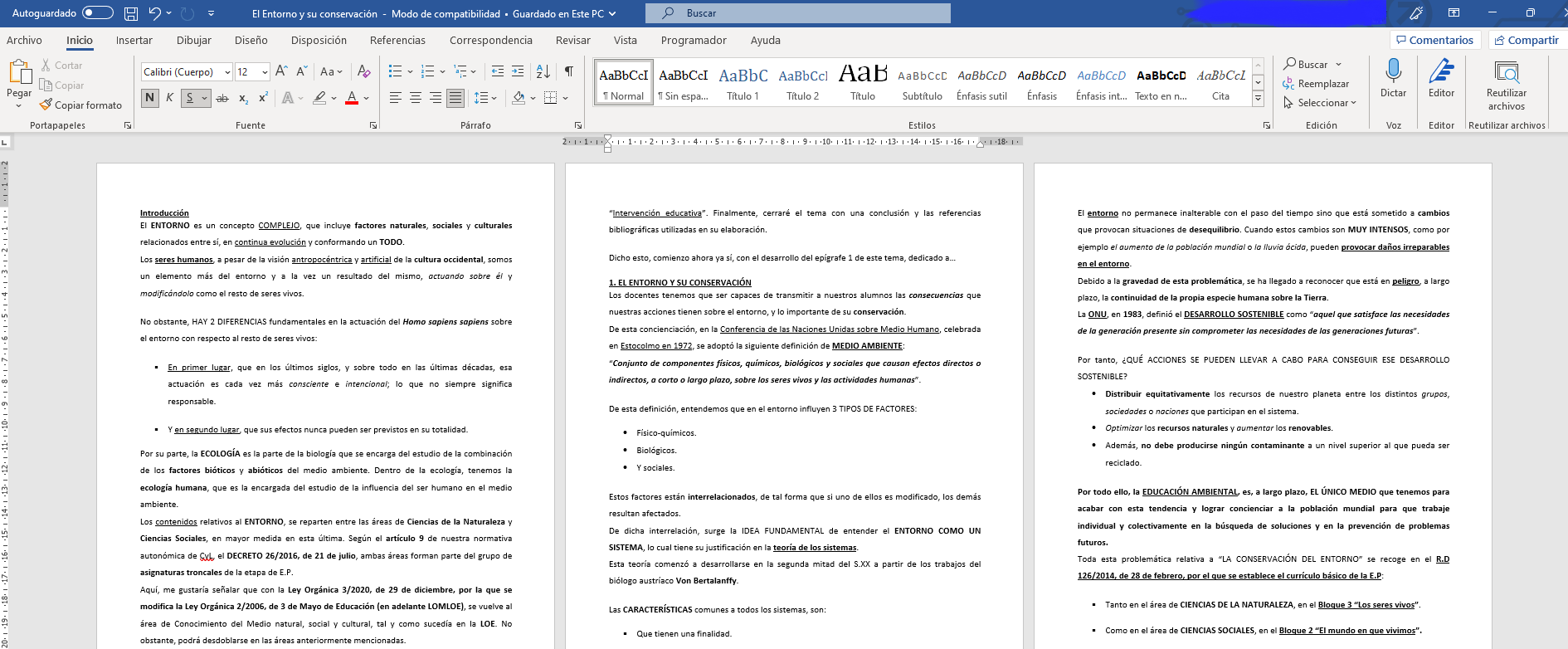Open the line spacing dropdown
Image resolution: width=1568 pixels, height=649 pixels.
point(485,98)
